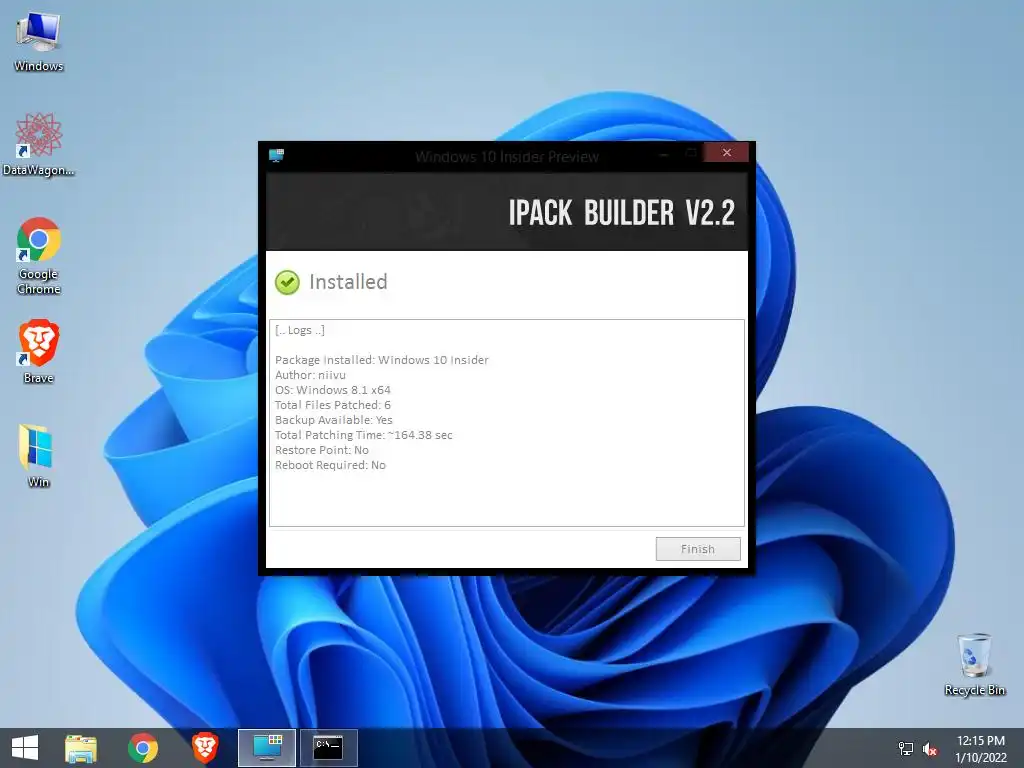The height and width of the screenshot is (768, 1024).
Task: Click the network tray icon
Action: coord(906,748)
